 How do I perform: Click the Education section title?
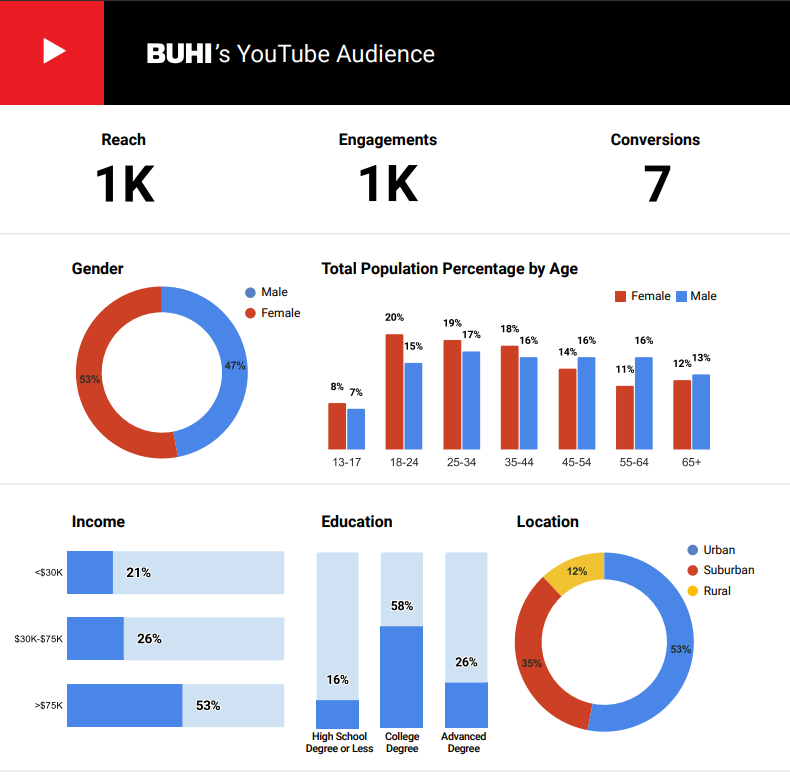pyautogui.click(x=357, y=522)
